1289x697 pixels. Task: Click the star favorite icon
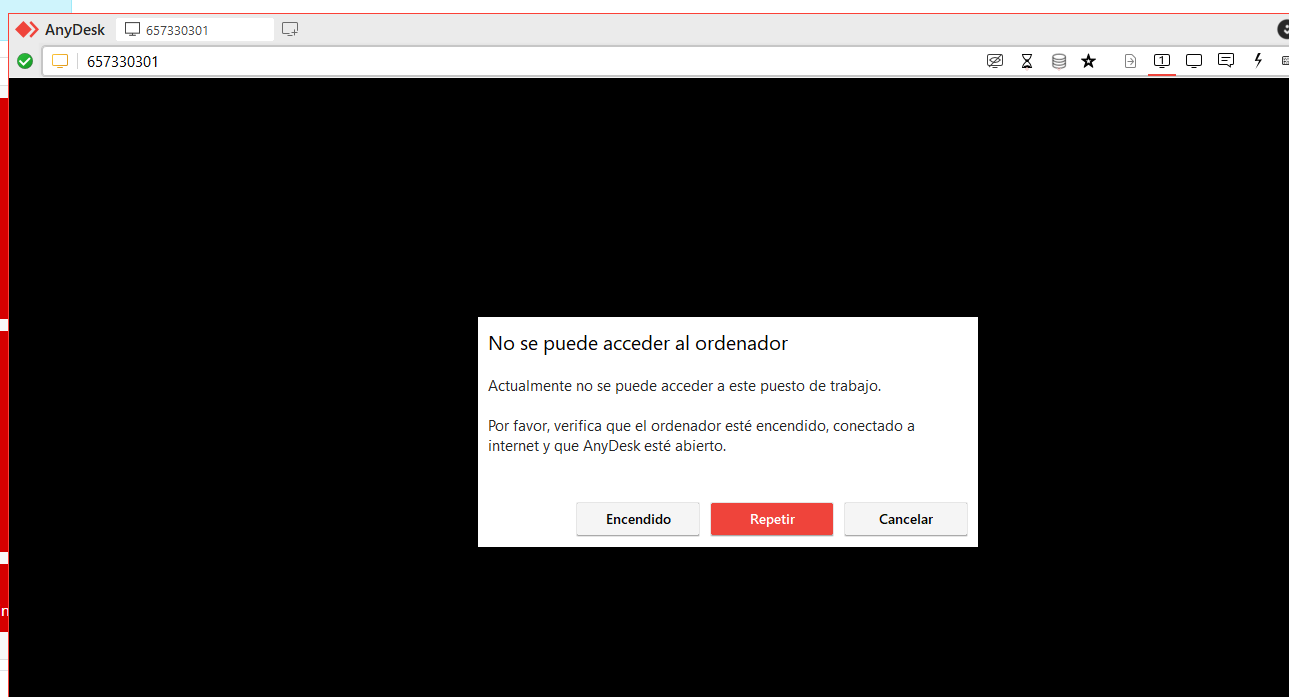[1089, 61]
